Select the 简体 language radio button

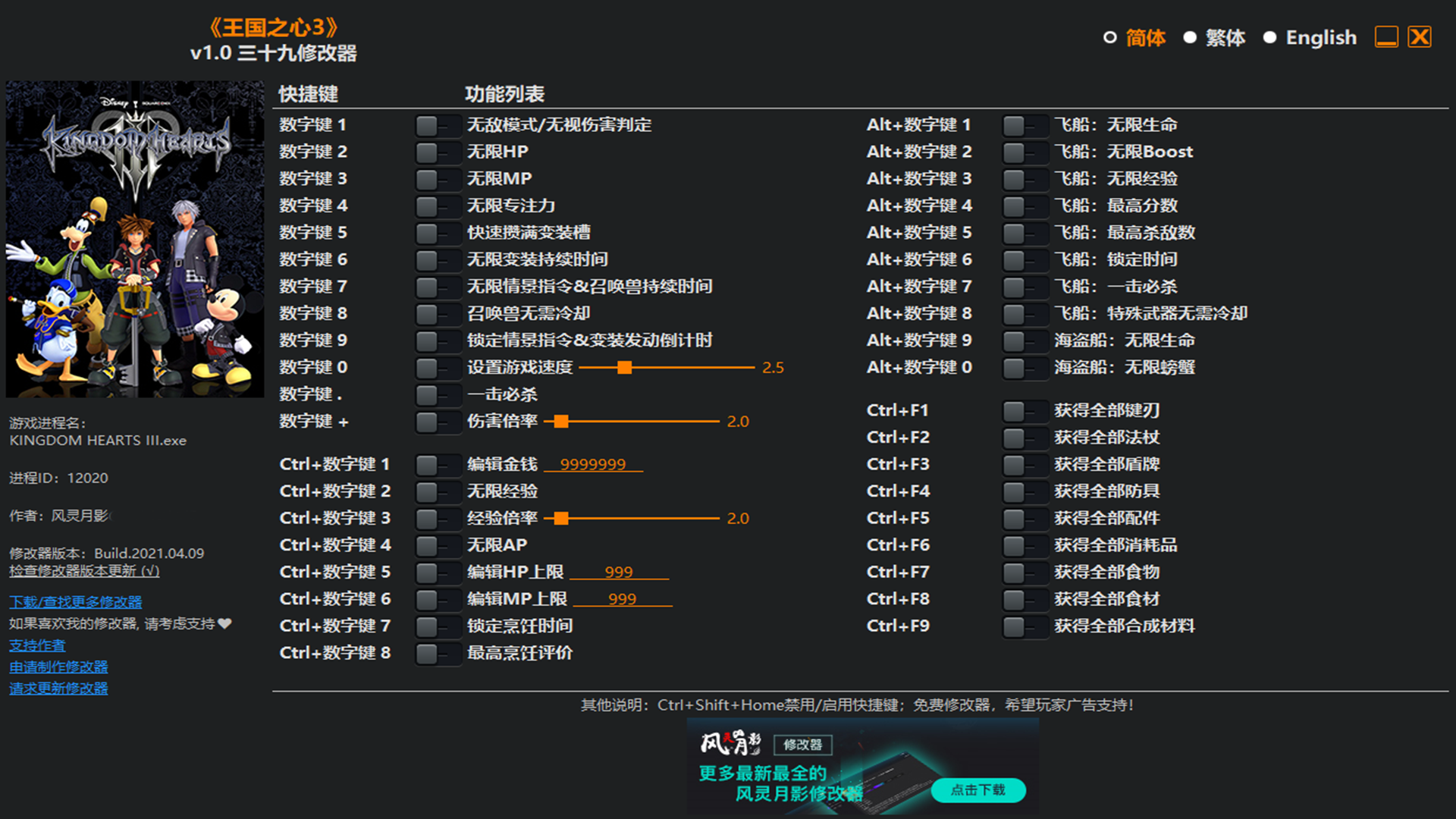click(1110, 38)
